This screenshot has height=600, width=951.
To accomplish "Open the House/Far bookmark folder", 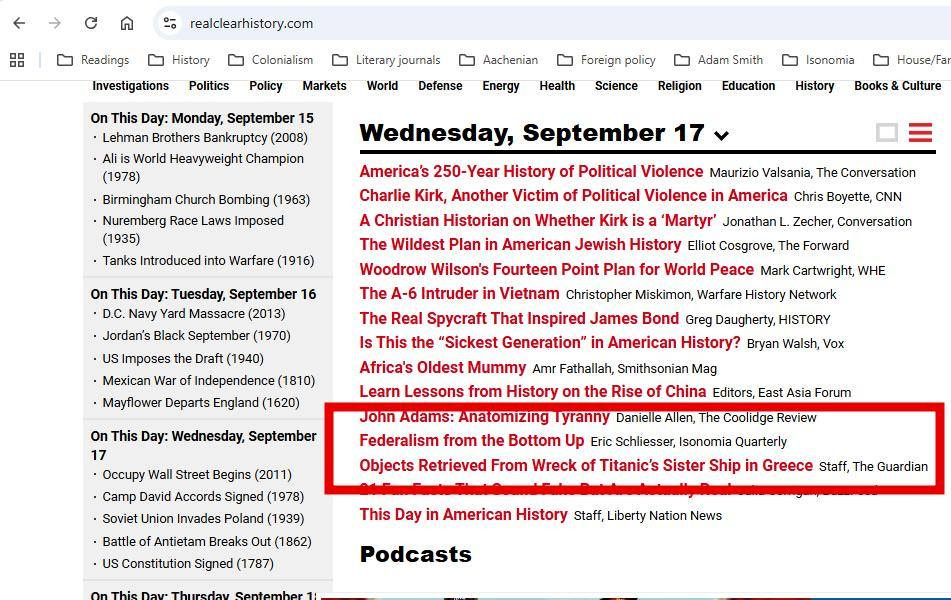I will click(912, 60).
